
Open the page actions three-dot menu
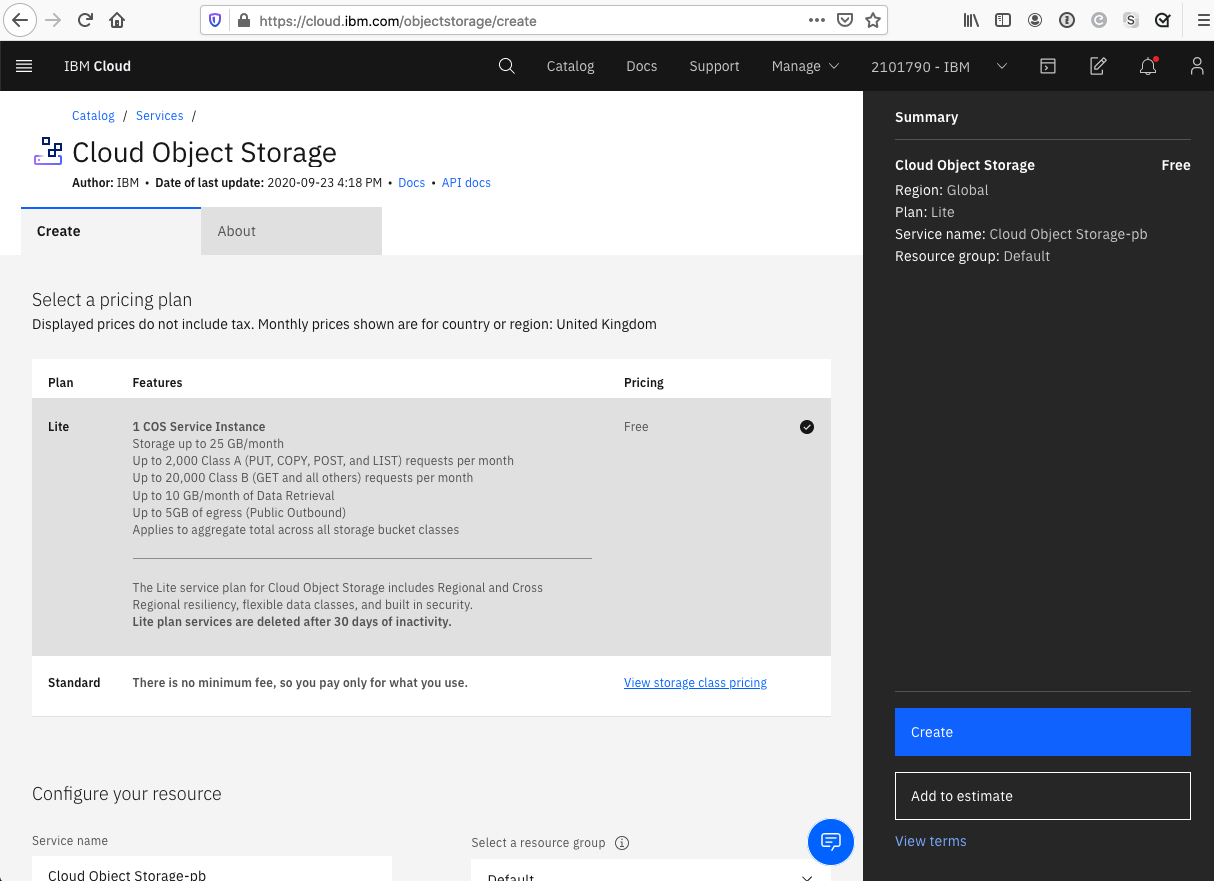click(x=816, y=20)
